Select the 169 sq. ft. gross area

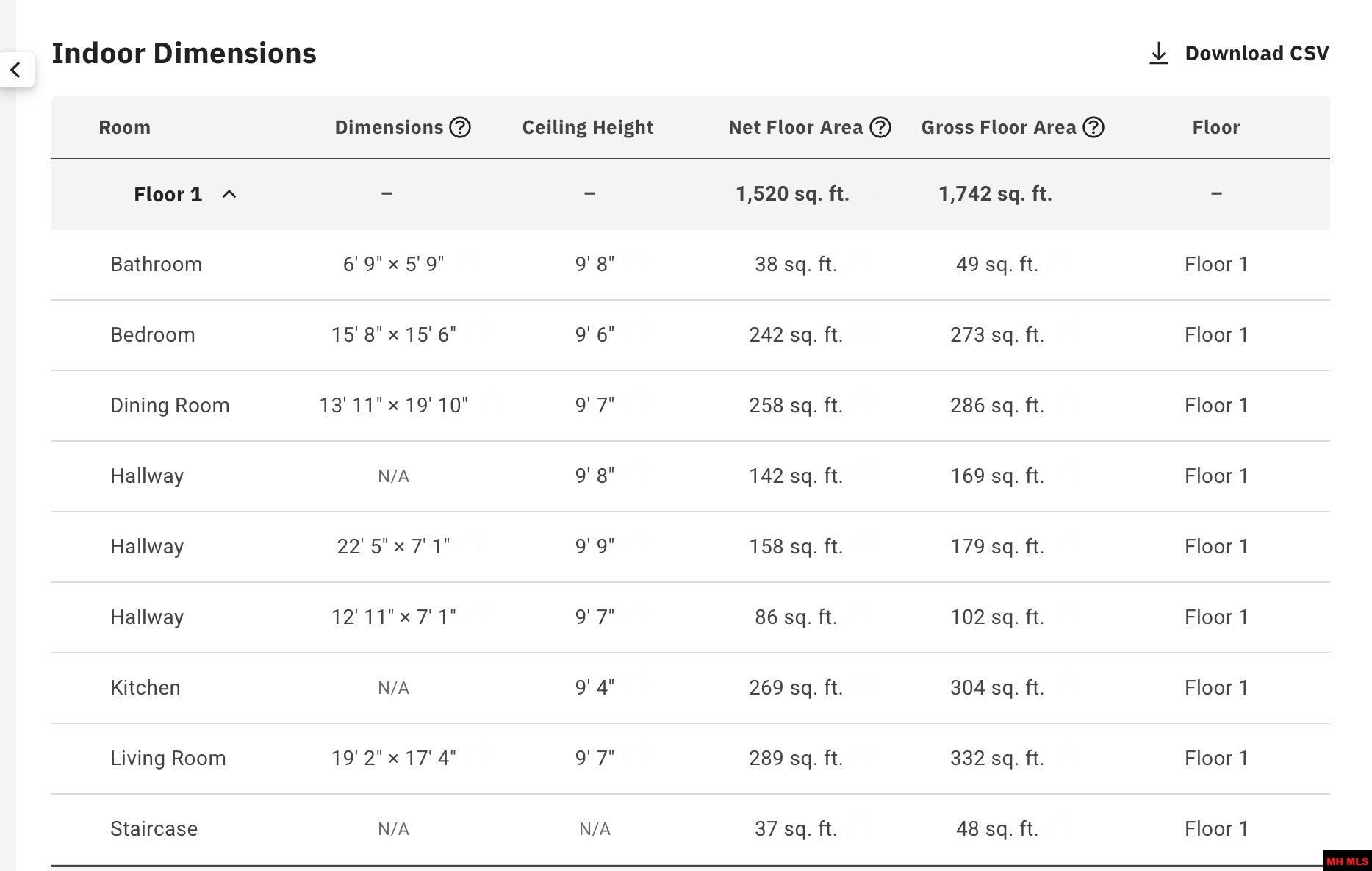pos(997,476)
